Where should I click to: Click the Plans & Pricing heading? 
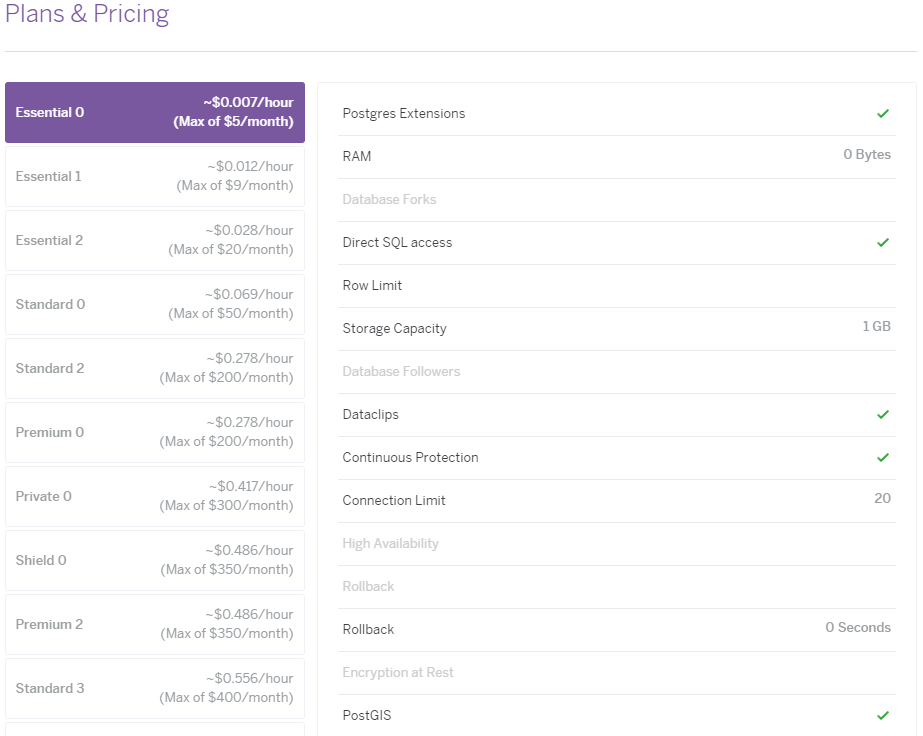click(x=87, y=15)
